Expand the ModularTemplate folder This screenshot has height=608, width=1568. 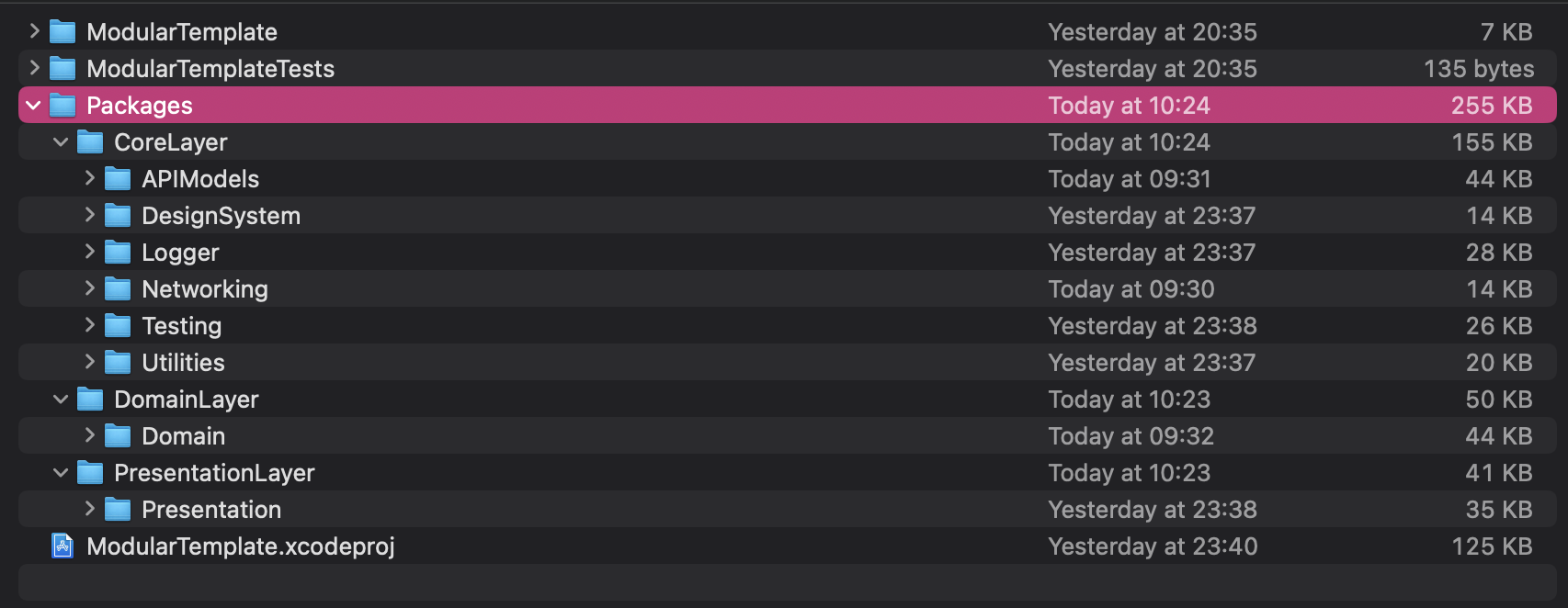[34, 32]
